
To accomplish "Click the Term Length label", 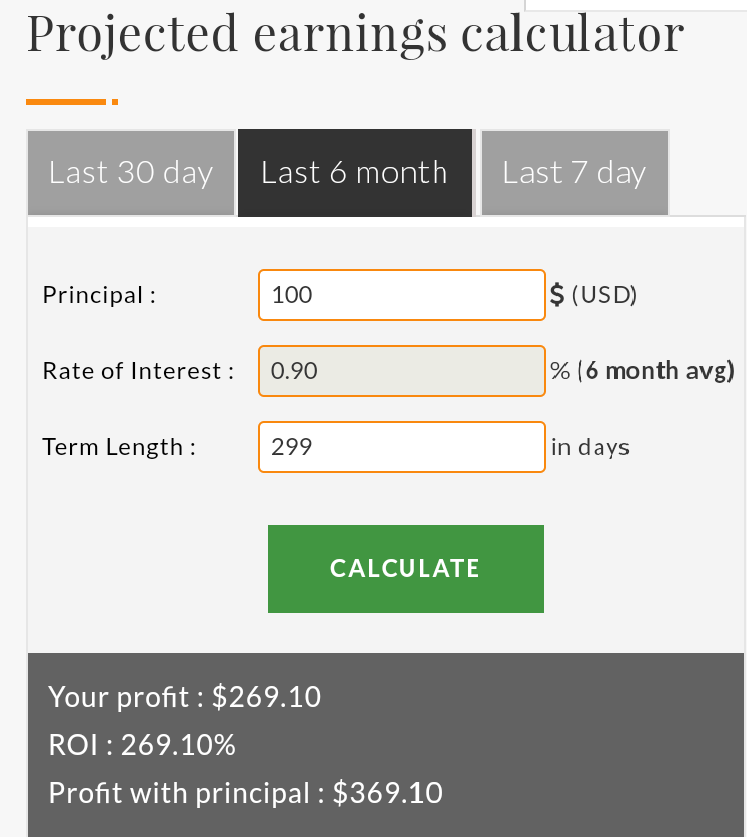I will point(118,446).
